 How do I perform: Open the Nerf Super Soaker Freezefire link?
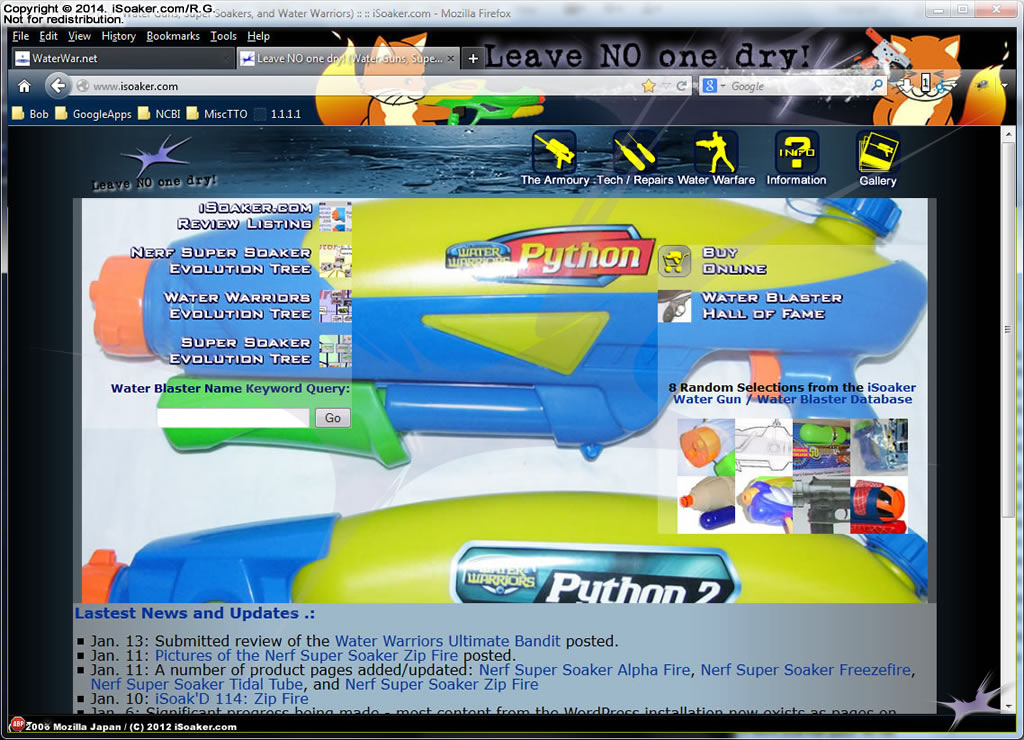806,670
